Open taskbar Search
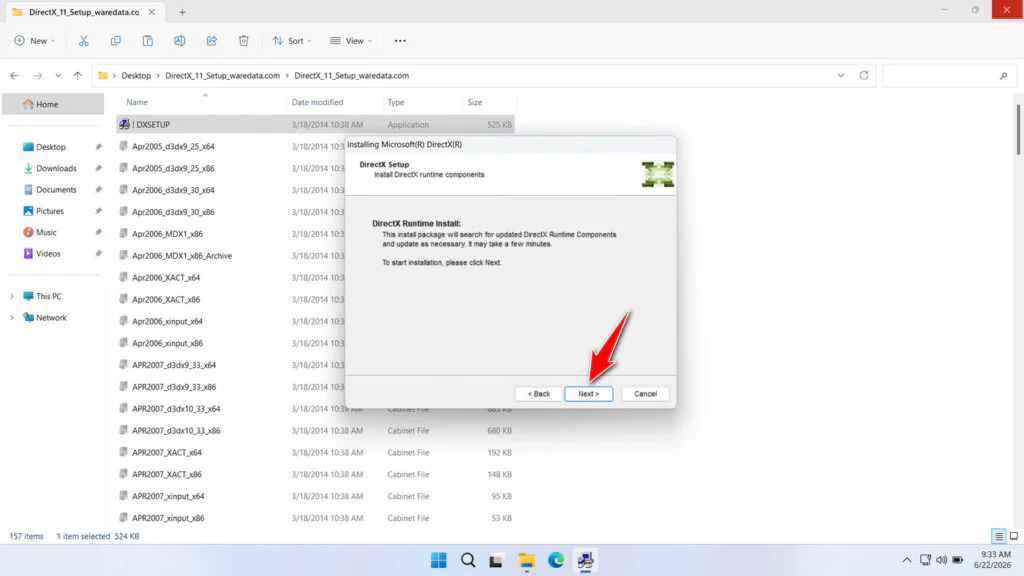Image resolution: width=1024 pixels, height=576 pixels. (x=468, y=560)
